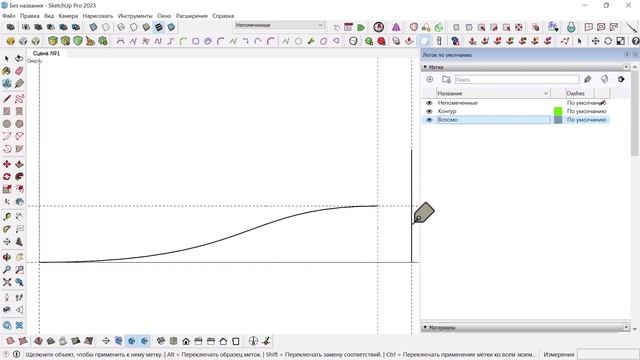Collapse the Метки panel triangle
Viewport: 640px width, 360px height.
tap(425, 67)
